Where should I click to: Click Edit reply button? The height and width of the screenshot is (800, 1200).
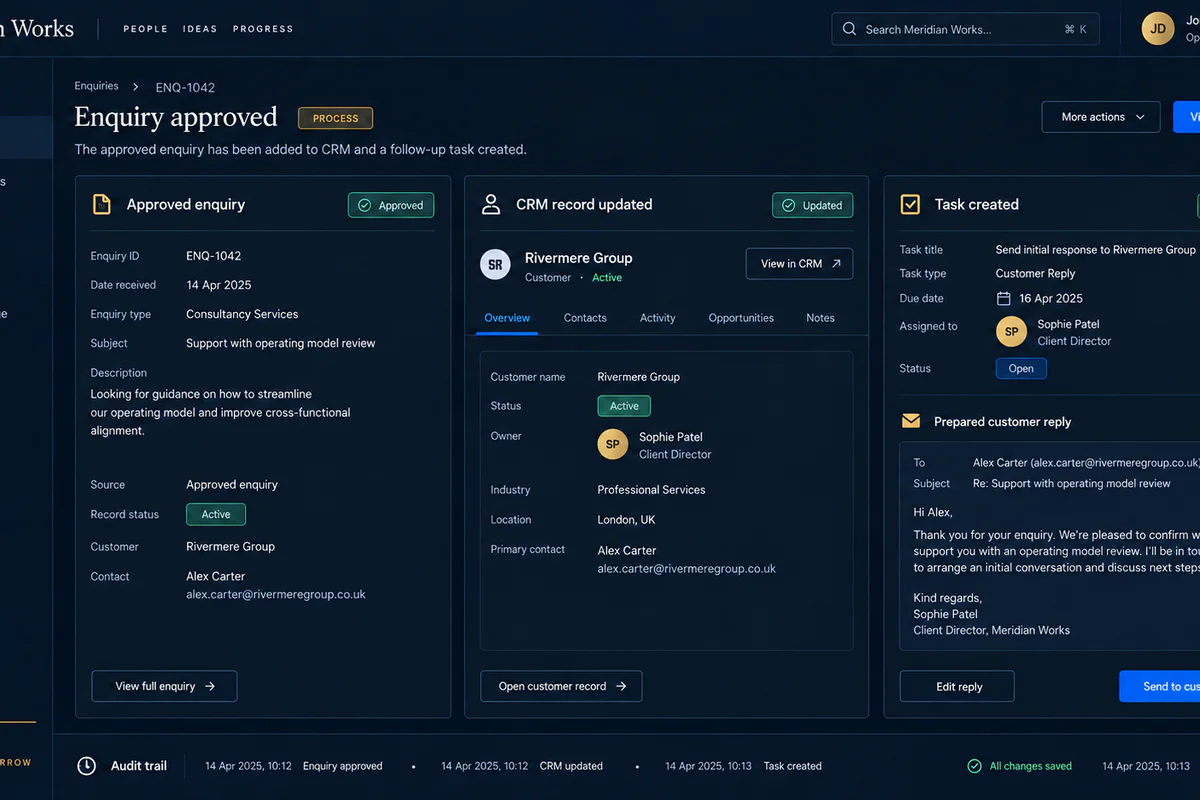click(957, 686)
